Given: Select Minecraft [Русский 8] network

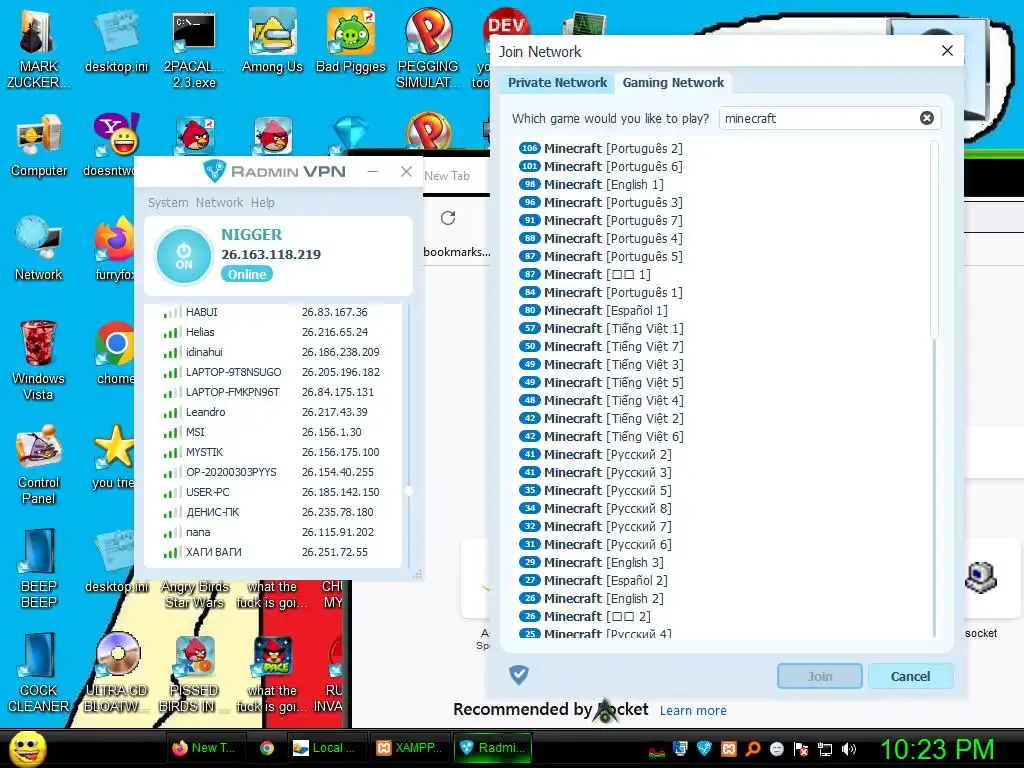Looking at the screenshot, I should point(595,508).
